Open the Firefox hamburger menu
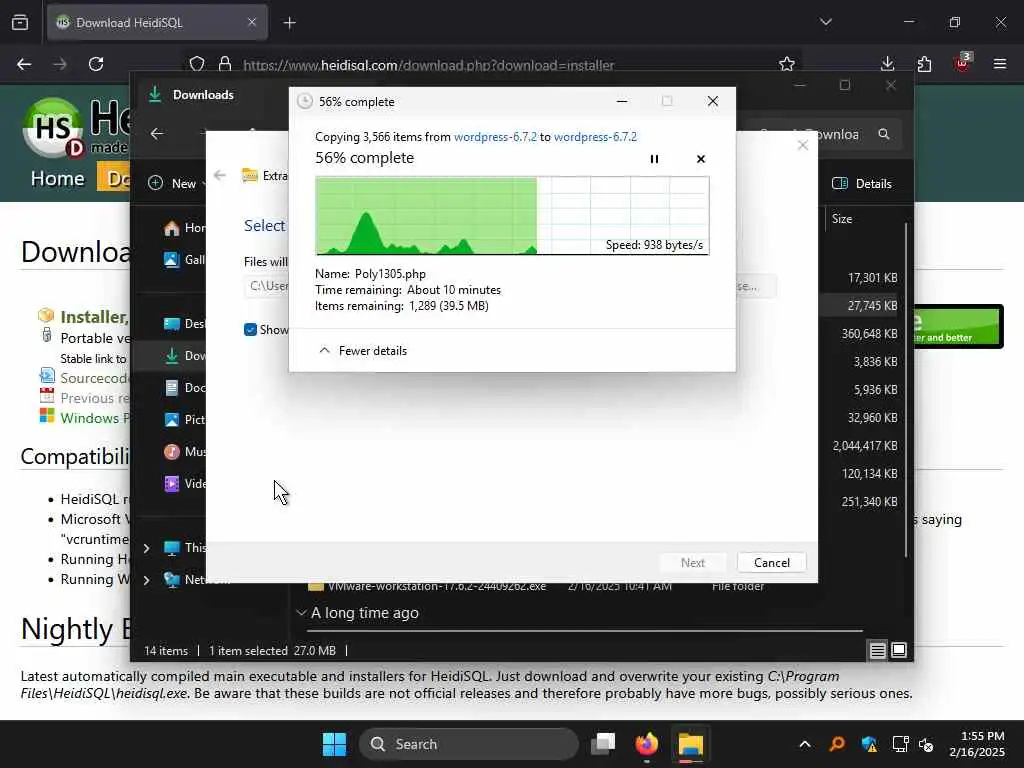The image size is (1024, 768). tap(1000, 64)
